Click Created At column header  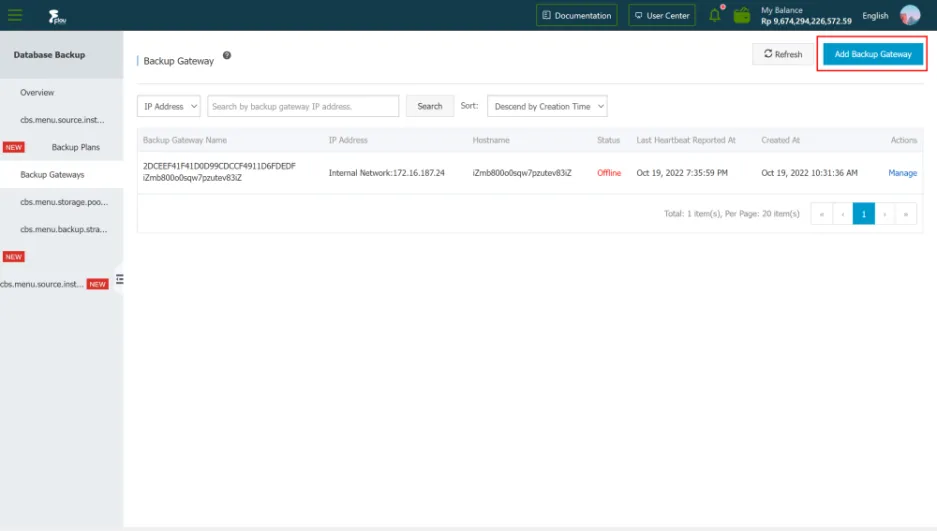[780, 140]
